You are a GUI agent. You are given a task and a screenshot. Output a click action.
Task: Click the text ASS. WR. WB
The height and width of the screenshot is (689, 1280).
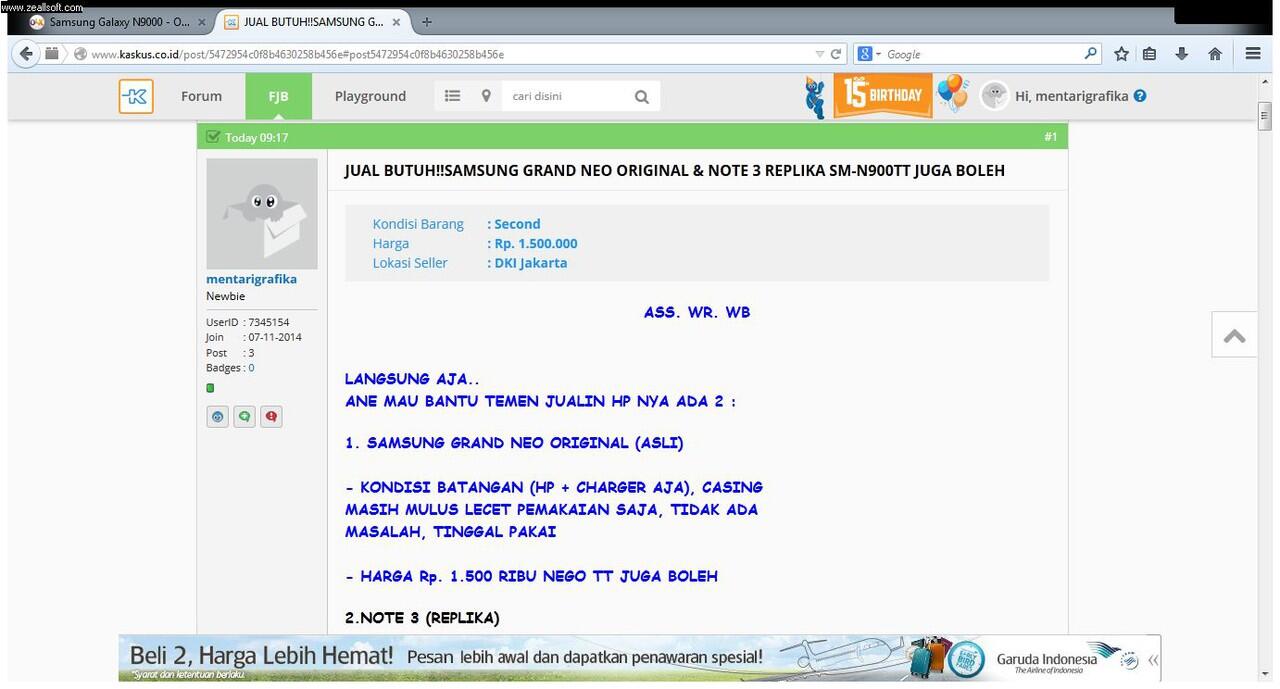click(697, 312)
